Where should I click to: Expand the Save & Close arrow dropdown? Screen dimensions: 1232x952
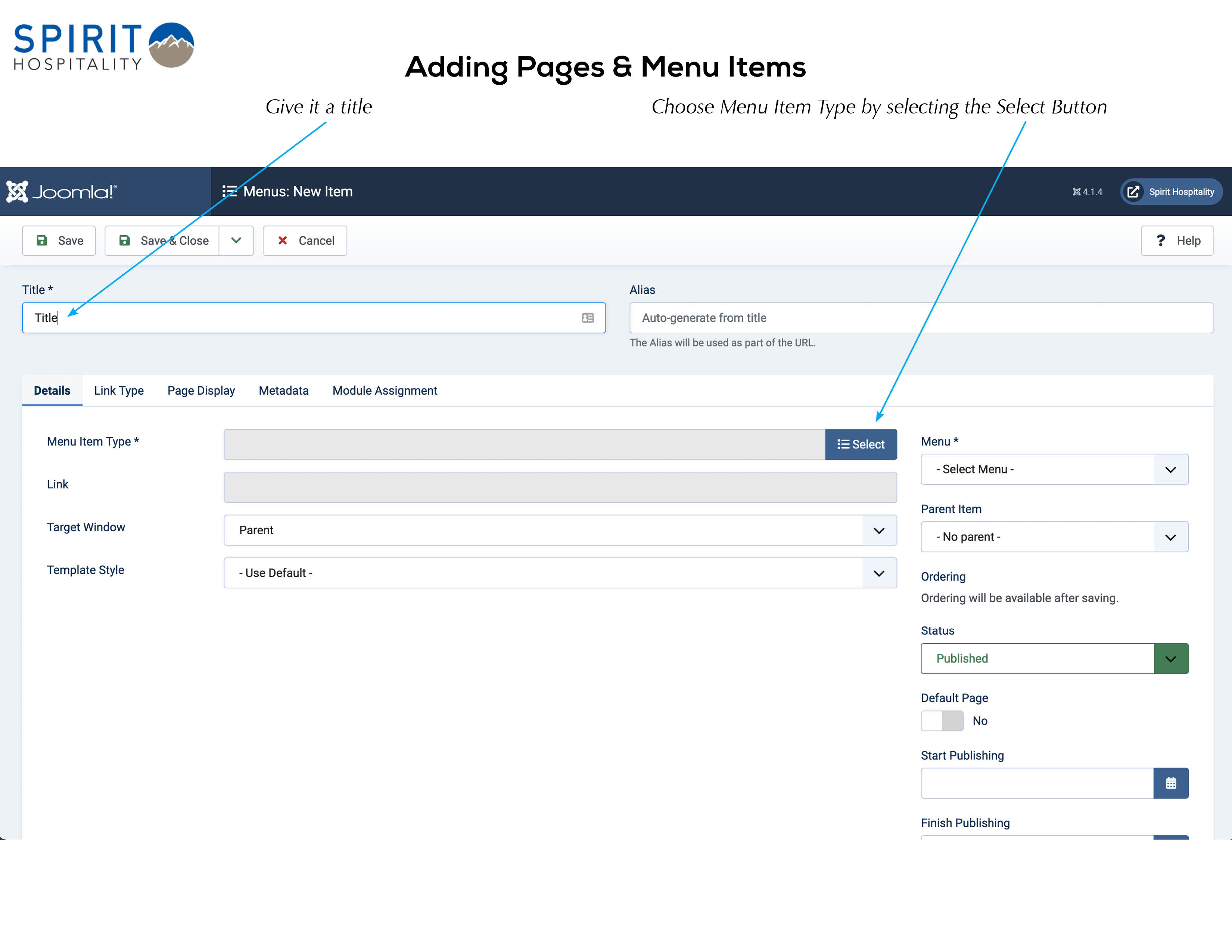(x=236, y=241)
